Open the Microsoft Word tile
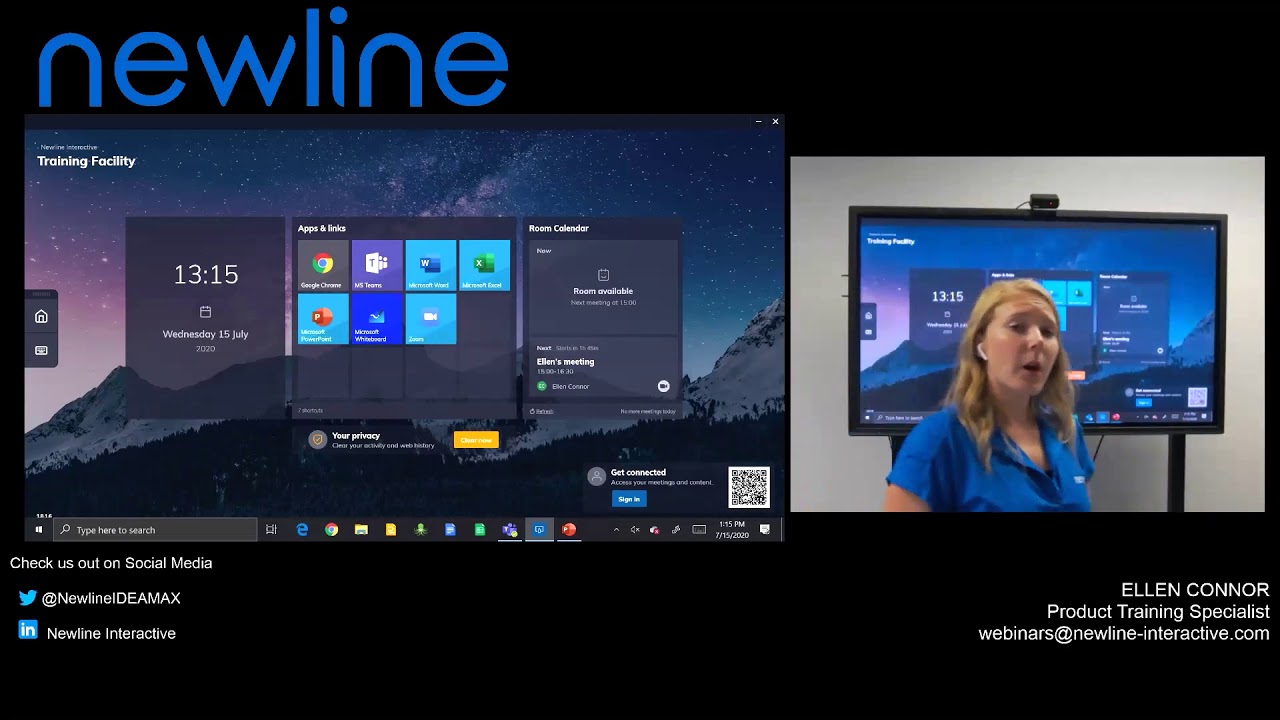Viewport: 1280px width, 720px height. (430, 265)
